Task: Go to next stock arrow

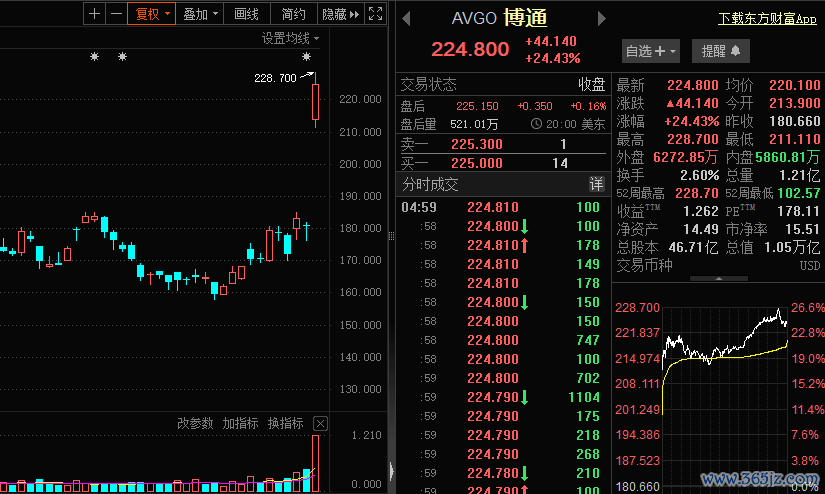Action: click(602, 19)
